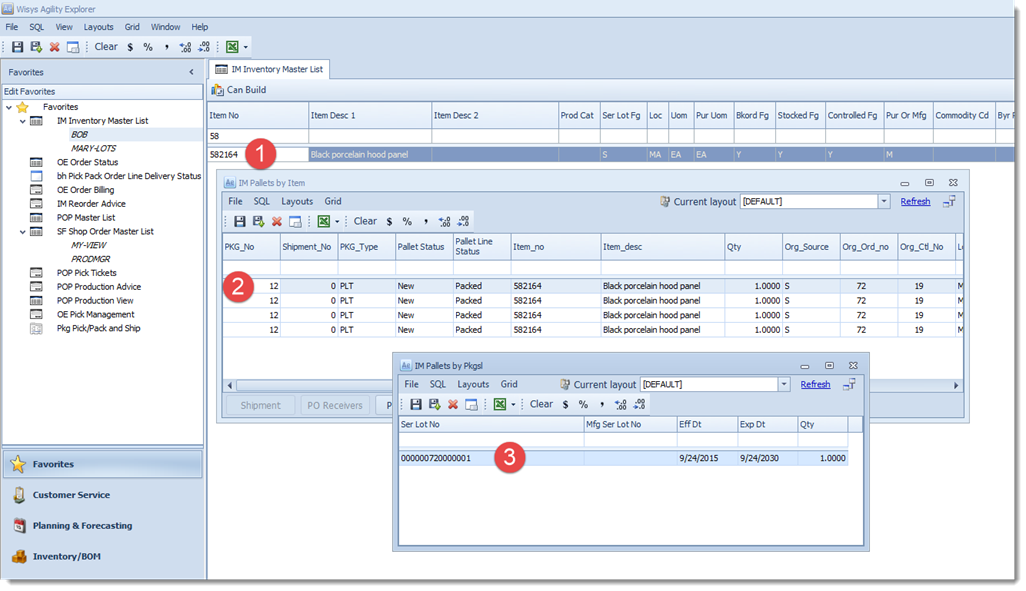Click the Customer Service navigation button
The image size is (1026, 591).
(x=71, y=495)
